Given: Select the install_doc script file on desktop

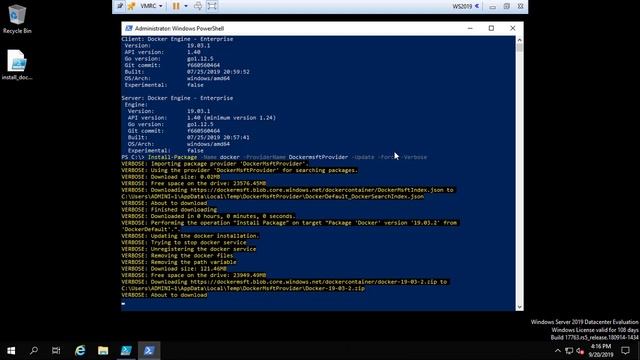Looking at the screenshot, I should 17,65.
